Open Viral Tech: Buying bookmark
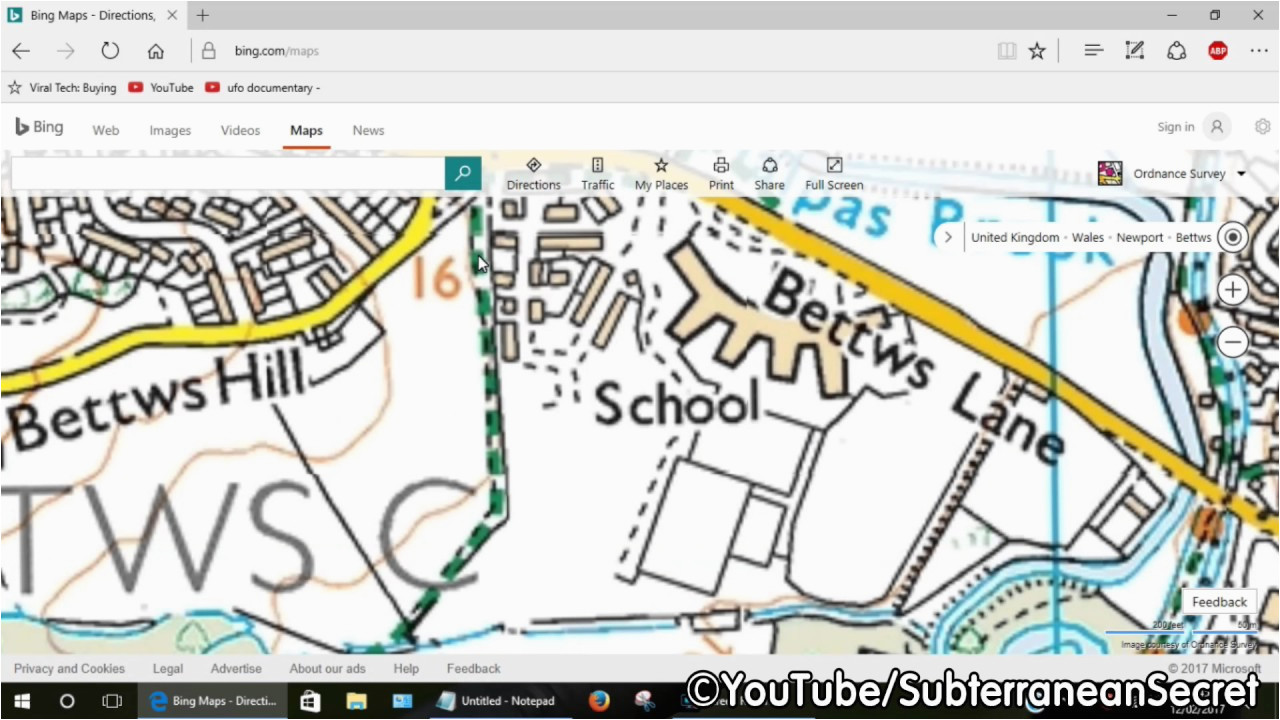 tap(62, 88)
